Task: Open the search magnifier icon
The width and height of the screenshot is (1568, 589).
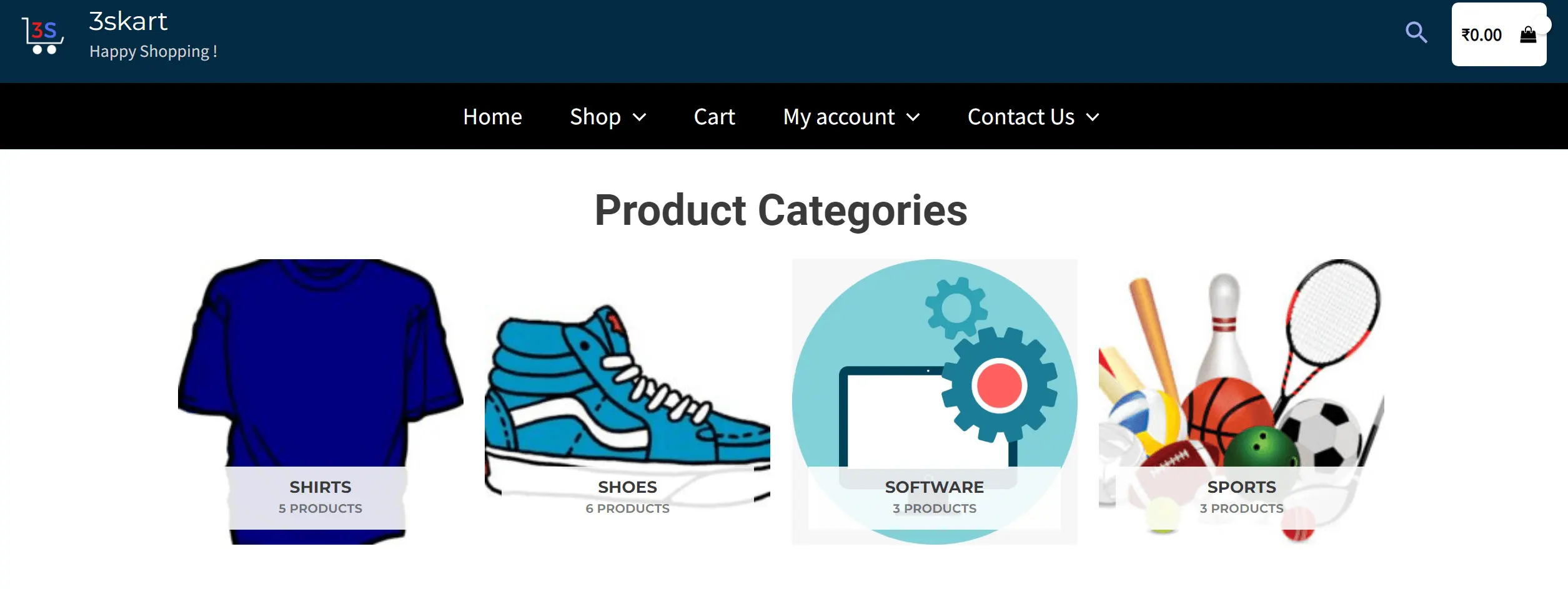Action: click(1416, 32)
